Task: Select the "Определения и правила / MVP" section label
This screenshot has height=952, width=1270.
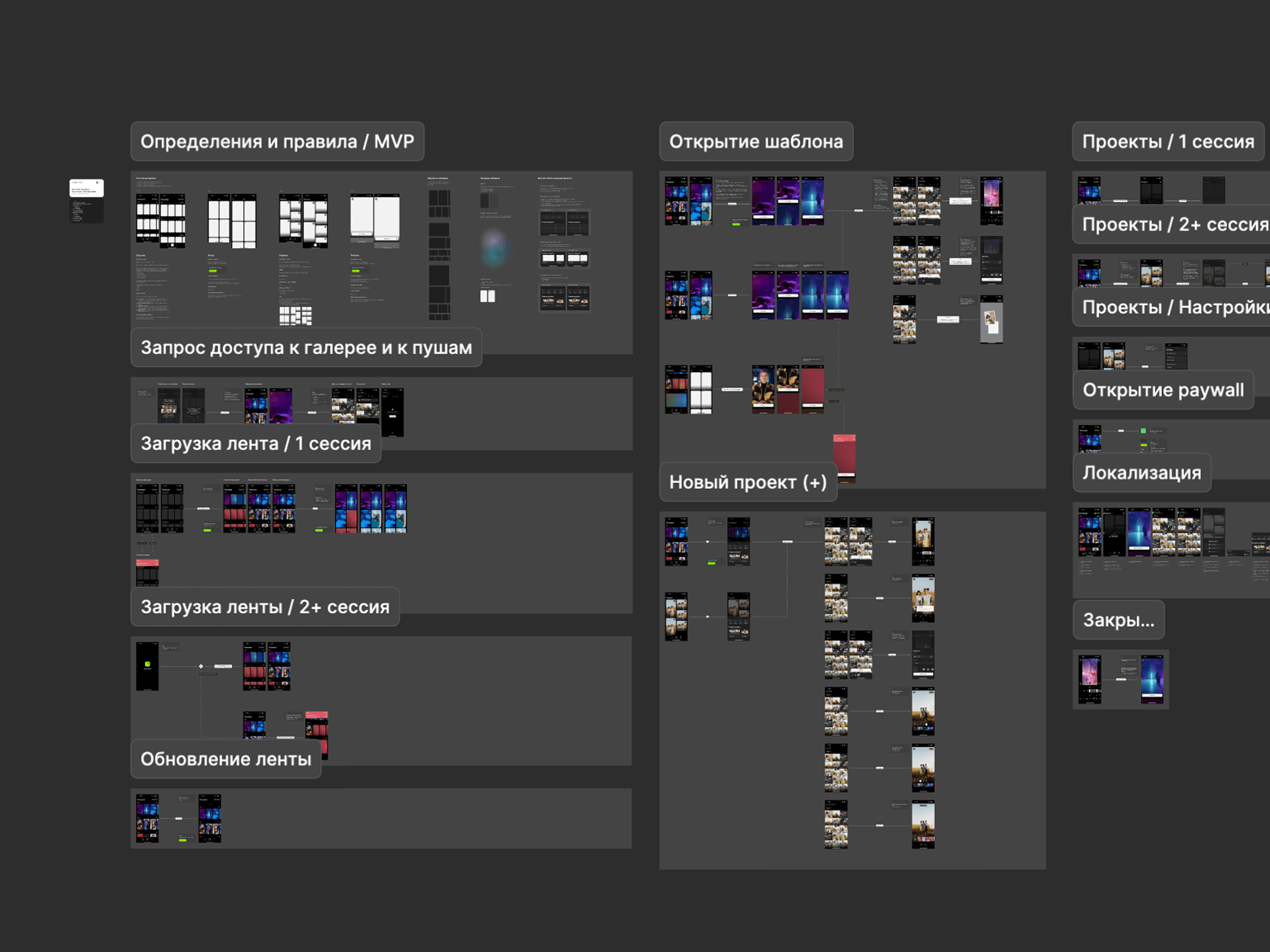Action: (x=277, y=142)
